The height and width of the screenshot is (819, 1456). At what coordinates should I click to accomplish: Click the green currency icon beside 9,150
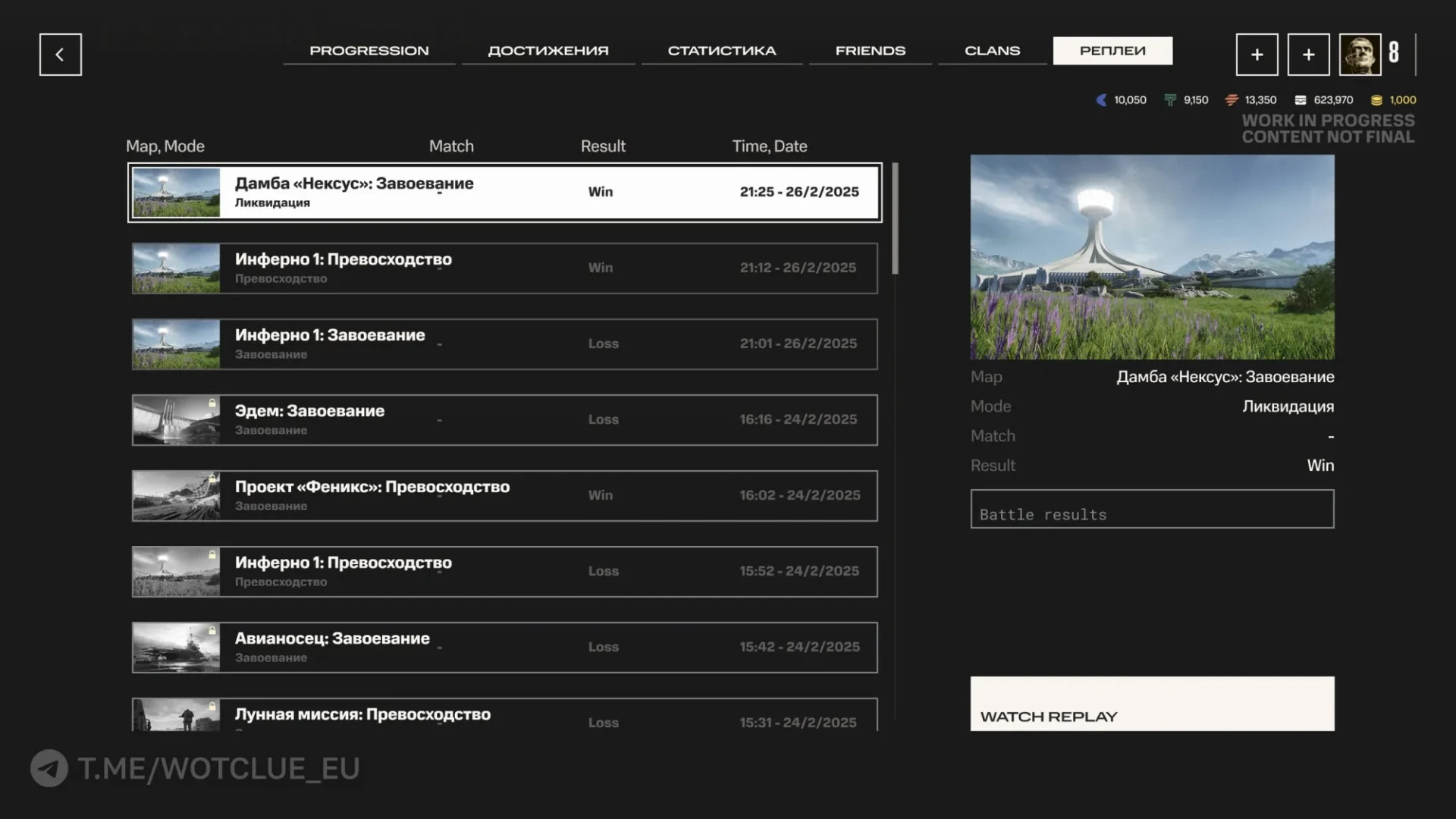[x=1170, y=100]
